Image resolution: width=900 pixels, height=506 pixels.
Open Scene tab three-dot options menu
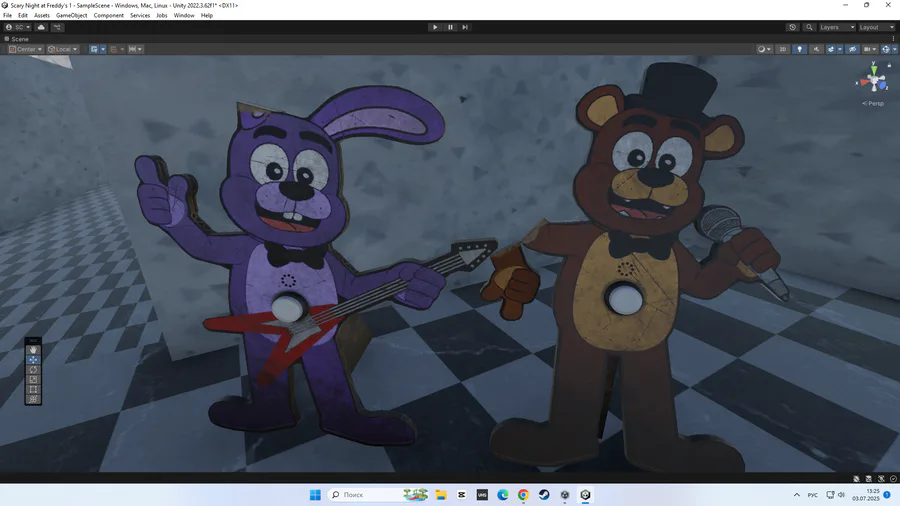(x=893, y=39)
